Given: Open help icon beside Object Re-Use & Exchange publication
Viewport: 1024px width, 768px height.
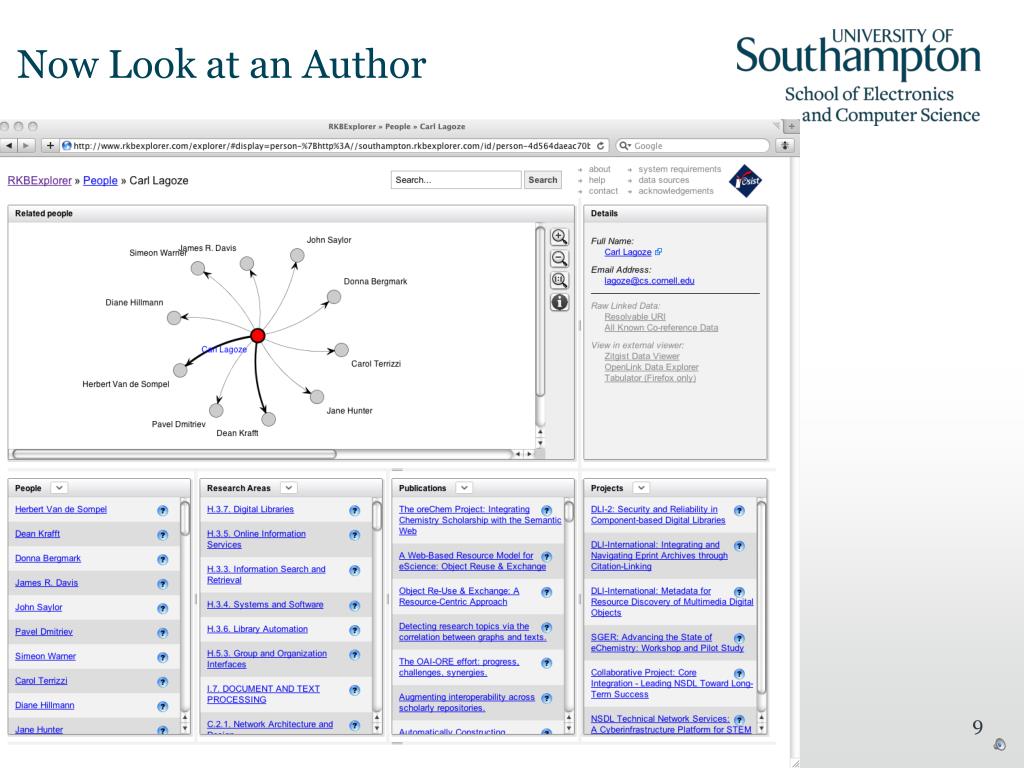Looking at the screenshot, I should pyautogui.click(x=547, y=592).
